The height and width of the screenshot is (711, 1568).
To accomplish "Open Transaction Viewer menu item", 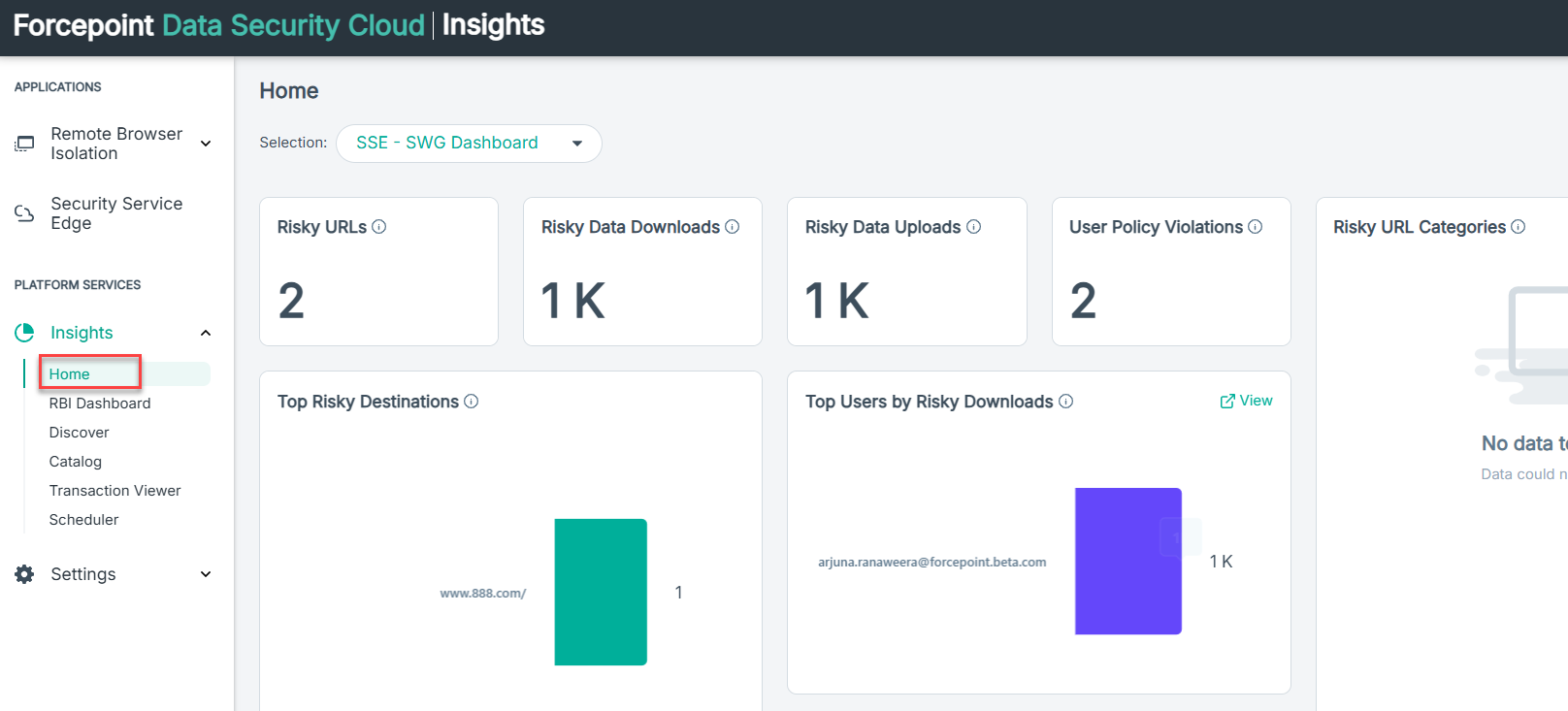I will (x=115, y=491).
